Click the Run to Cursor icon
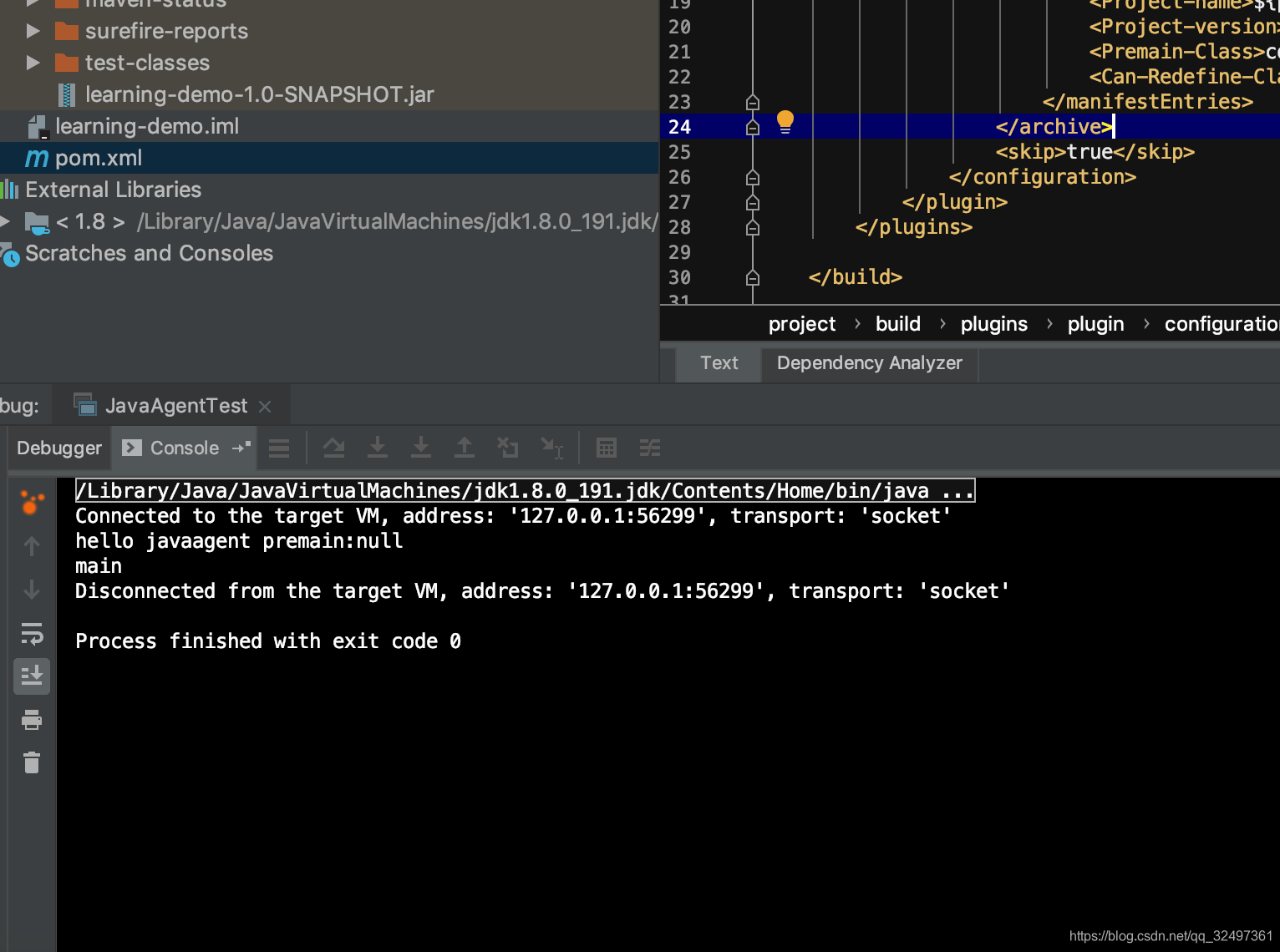Image resolution: width=1280 pixels, height=952 pixels. (552, 448)
